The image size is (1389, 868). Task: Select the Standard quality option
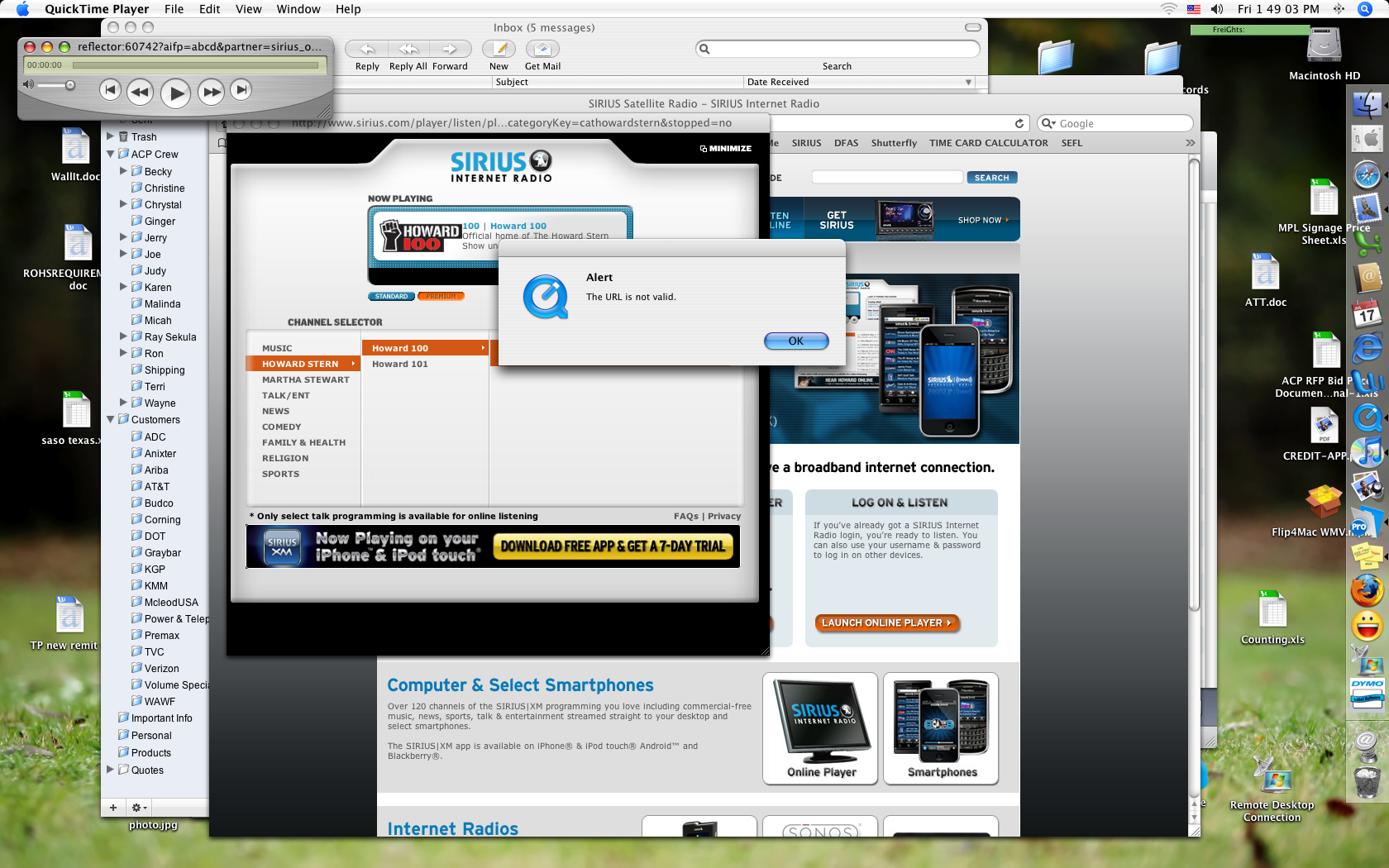(391, 296)
